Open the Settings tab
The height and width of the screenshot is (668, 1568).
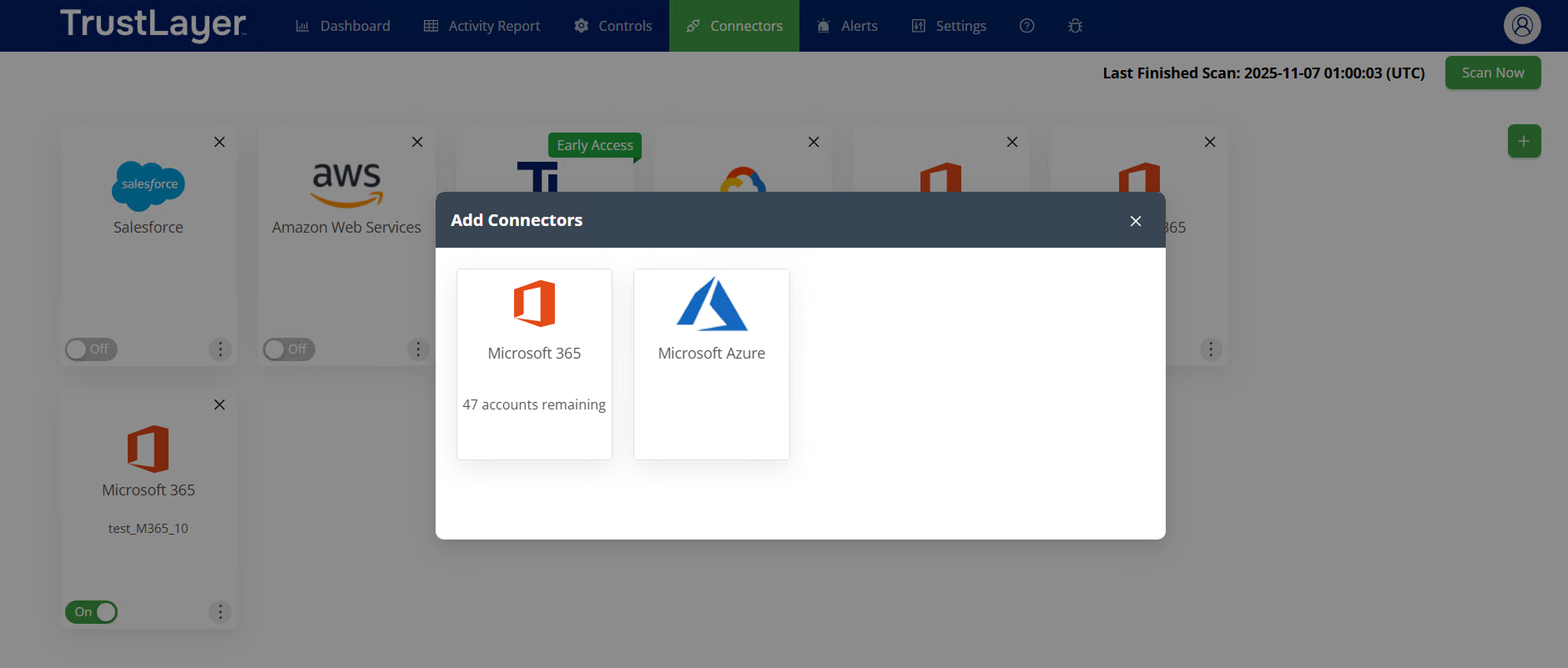point(949,26)
